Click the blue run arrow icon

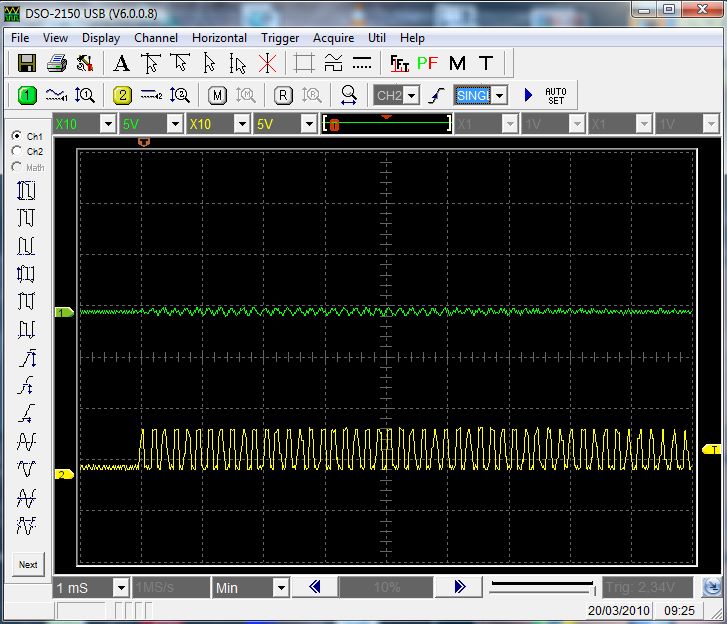pos(528,95)
